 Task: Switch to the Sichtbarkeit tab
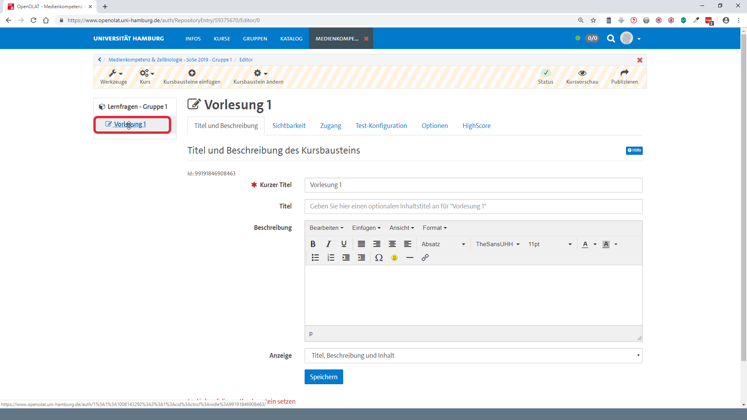[289, 126]
